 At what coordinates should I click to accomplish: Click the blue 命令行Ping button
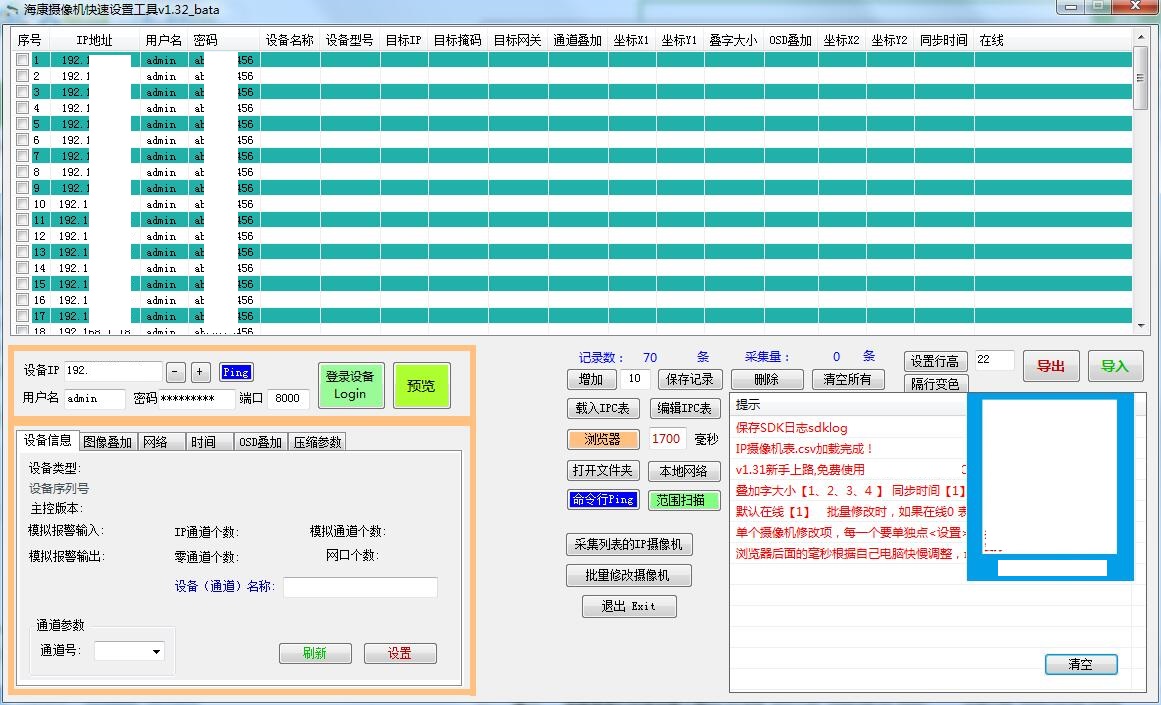coord(603,500)
